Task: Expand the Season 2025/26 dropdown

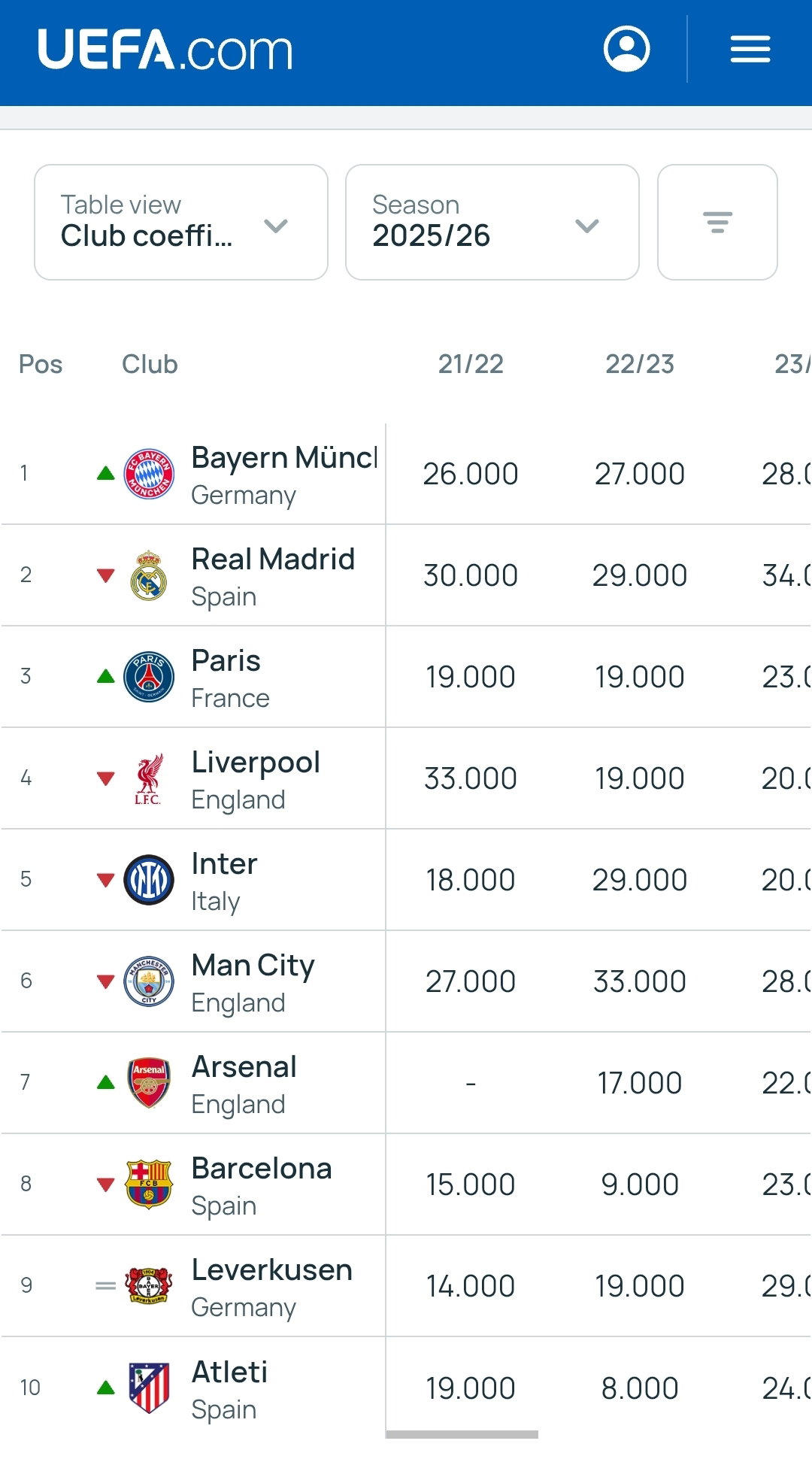Action: [x=492, y=222]
